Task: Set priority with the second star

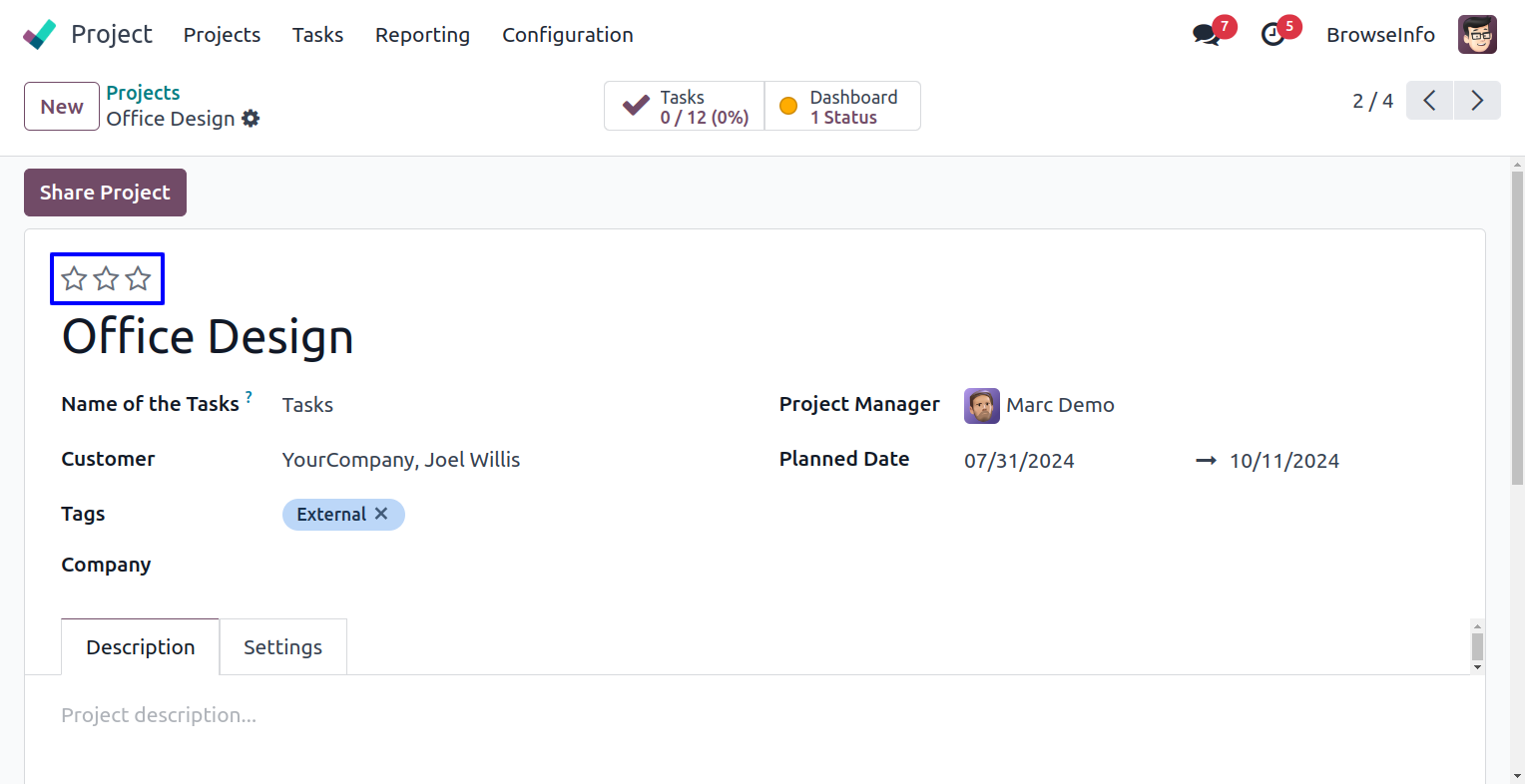Action: (106, 279)
